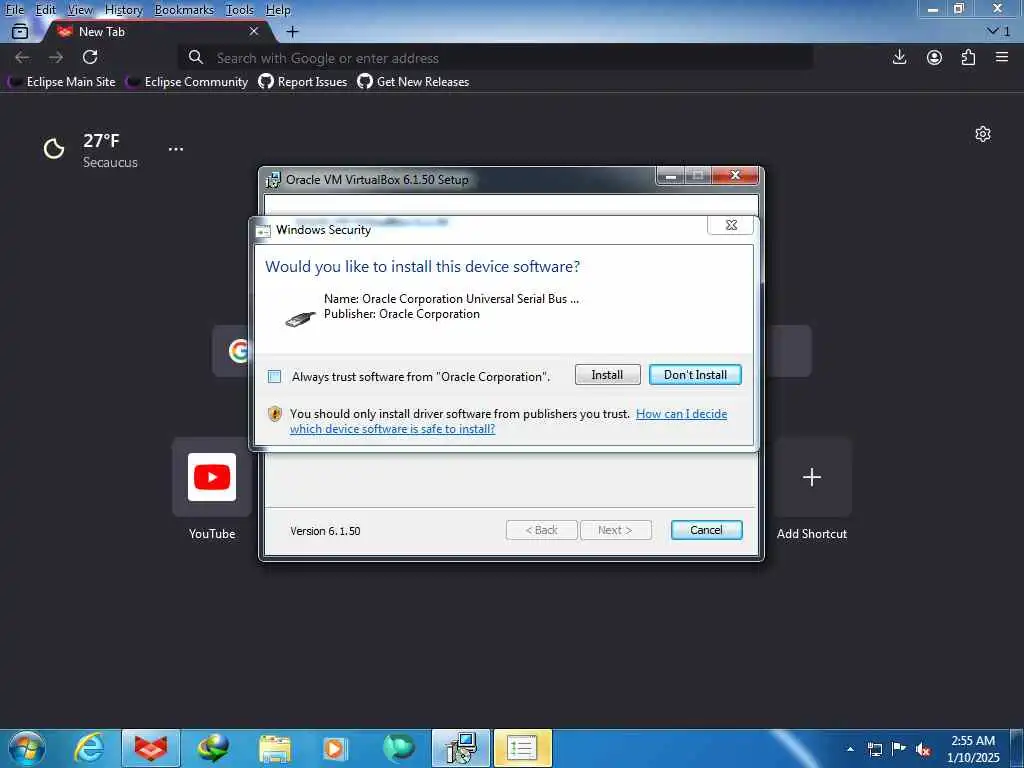Screen dimensions: 1024x768
Task: Check Always trust software from Oracle Corporation
Action: click(274, 376)
